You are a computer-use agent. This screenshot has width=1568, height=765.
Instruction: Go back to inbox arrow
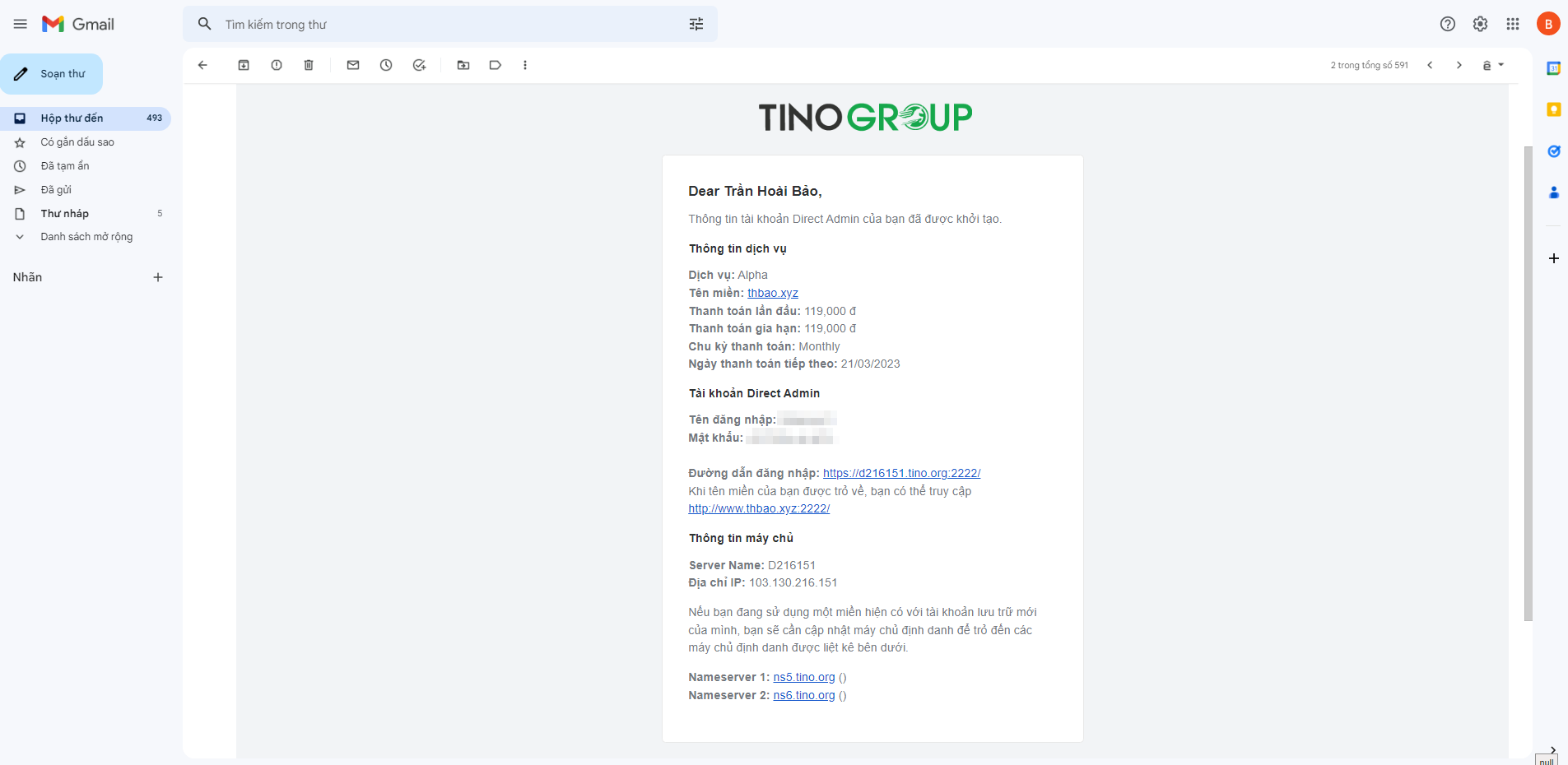[x=202, y=65]
